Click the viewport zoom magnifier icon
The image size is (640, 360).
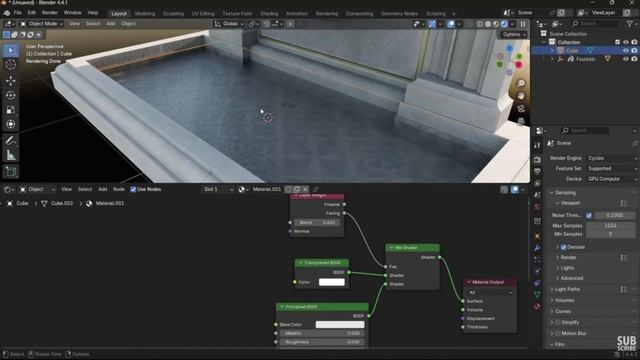[521, 84]
